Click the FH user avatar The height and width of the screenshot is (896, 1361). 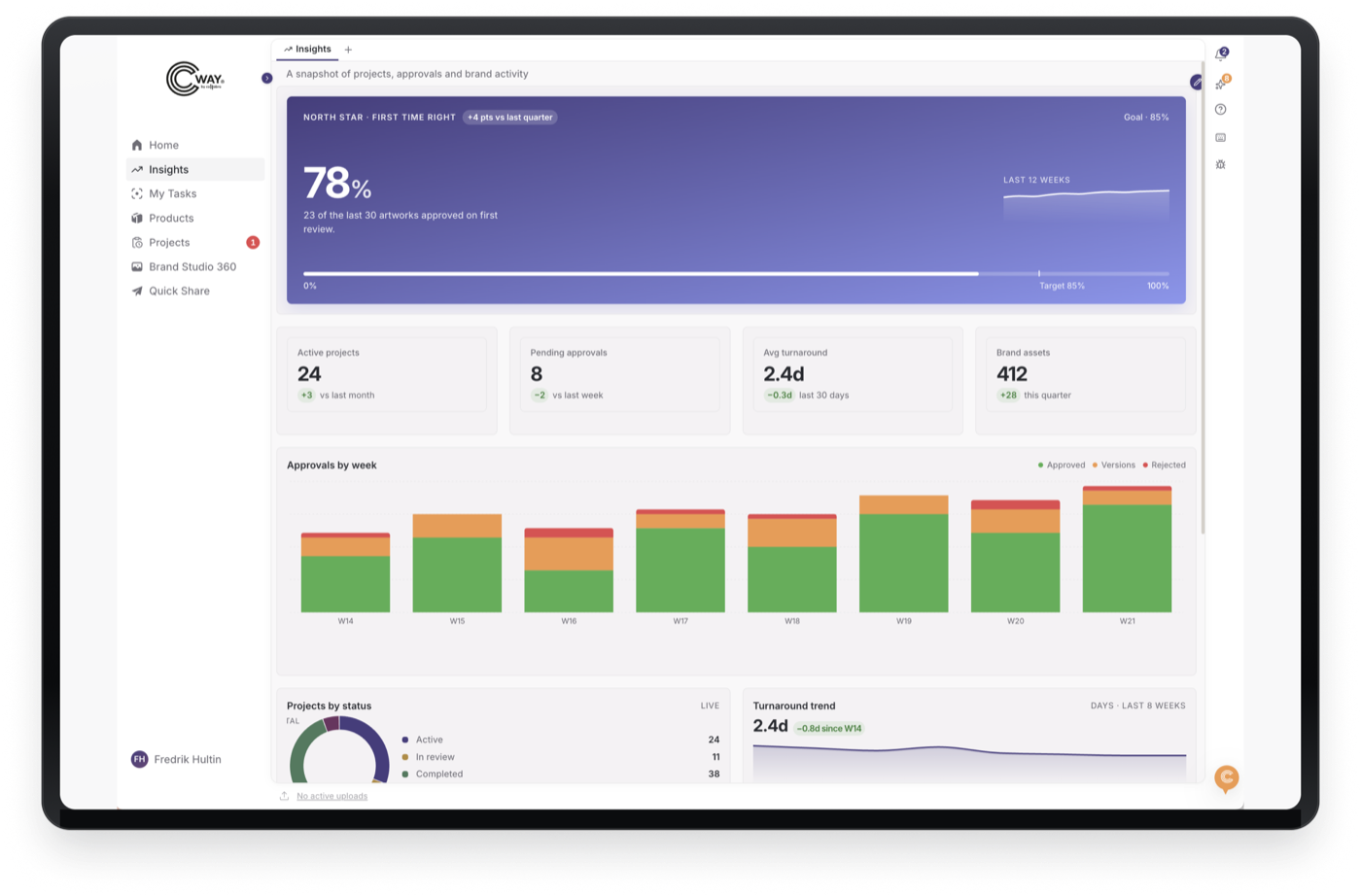(139, 759)
